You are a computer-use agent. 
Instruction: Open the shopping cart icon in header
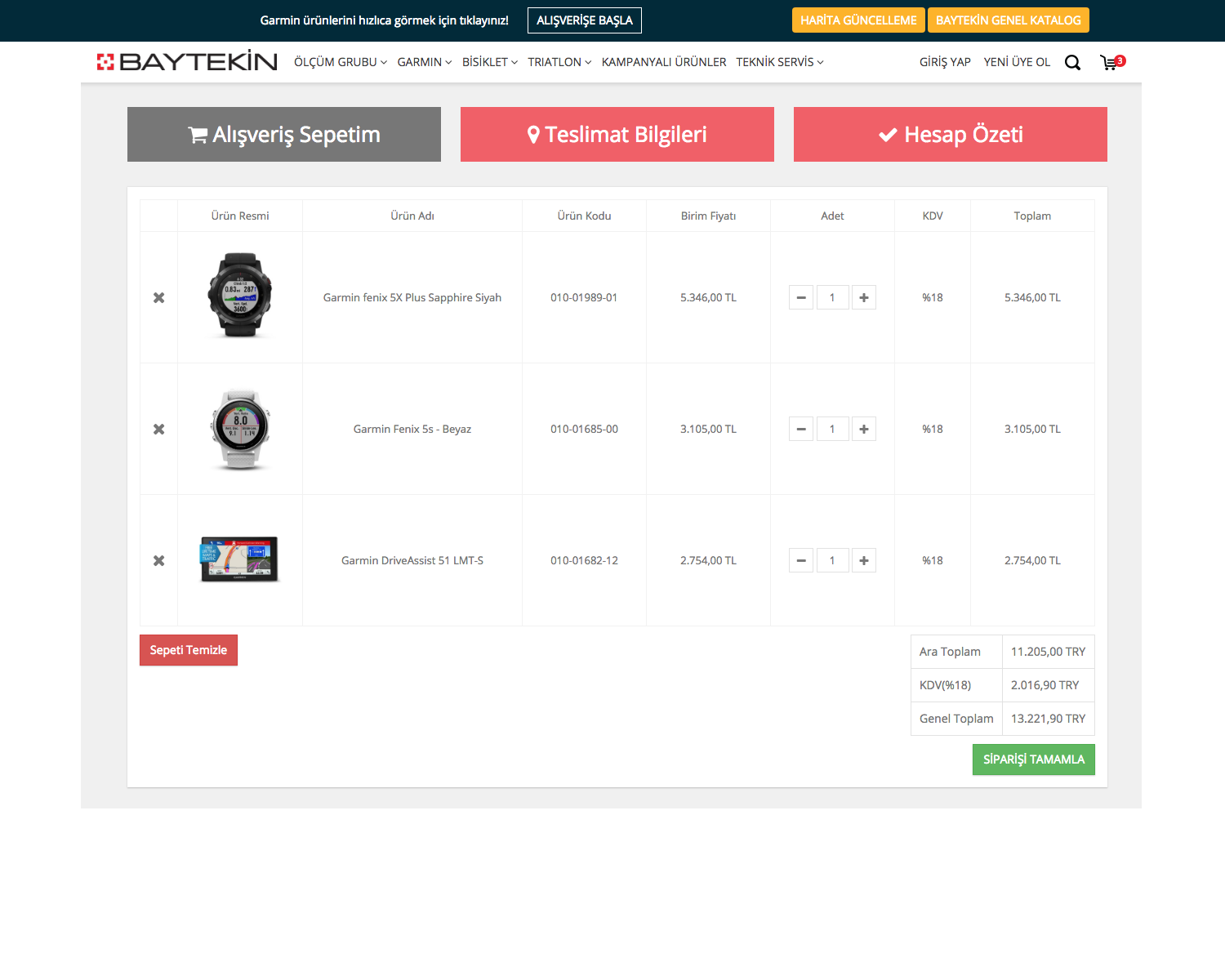(x=1111, y=63)
